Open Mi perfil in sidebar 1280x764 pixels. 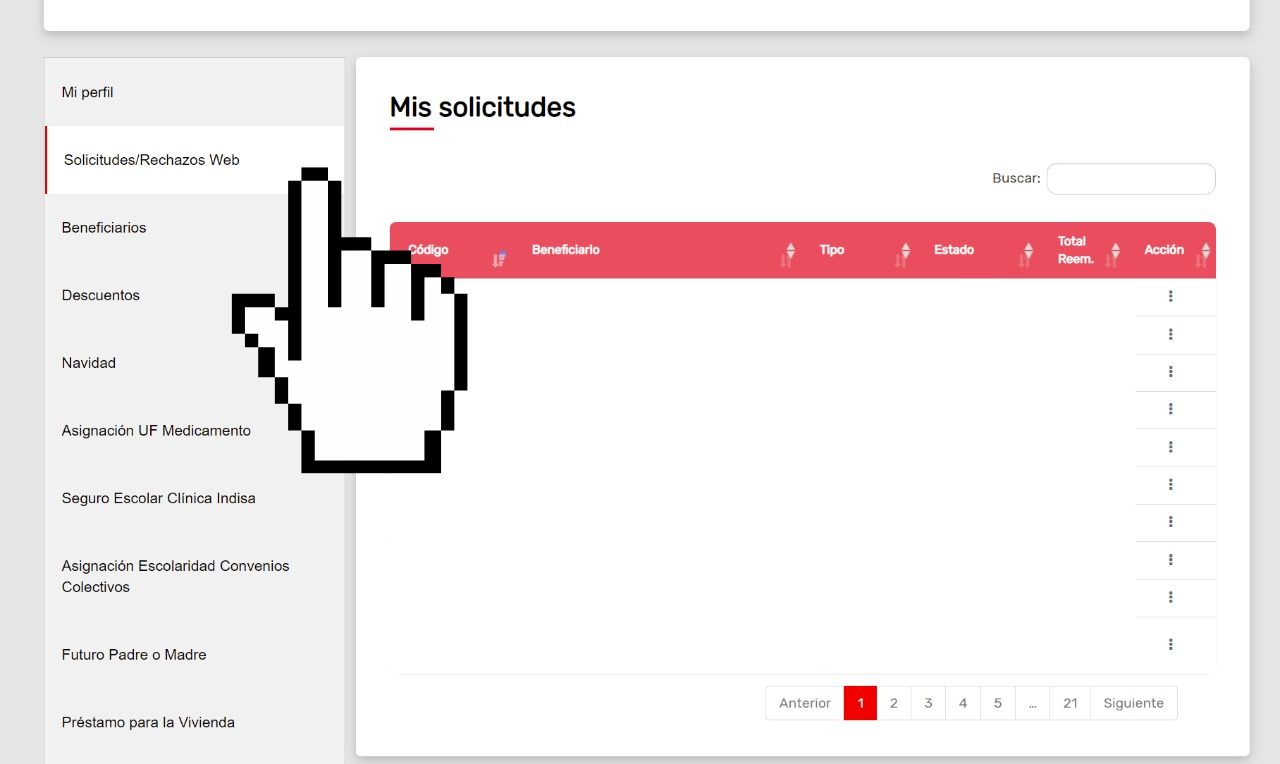coord(88,92)
